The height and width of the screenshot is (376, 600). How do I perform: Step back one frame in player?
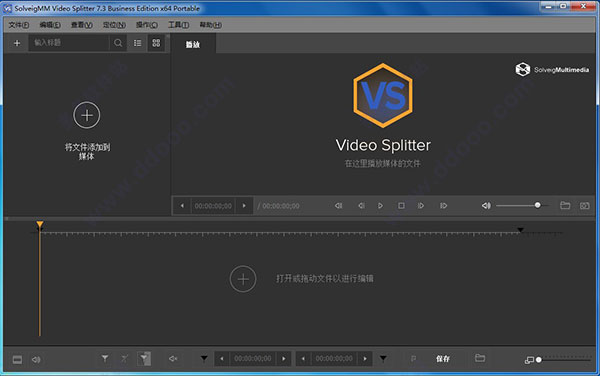coord(361,206)
